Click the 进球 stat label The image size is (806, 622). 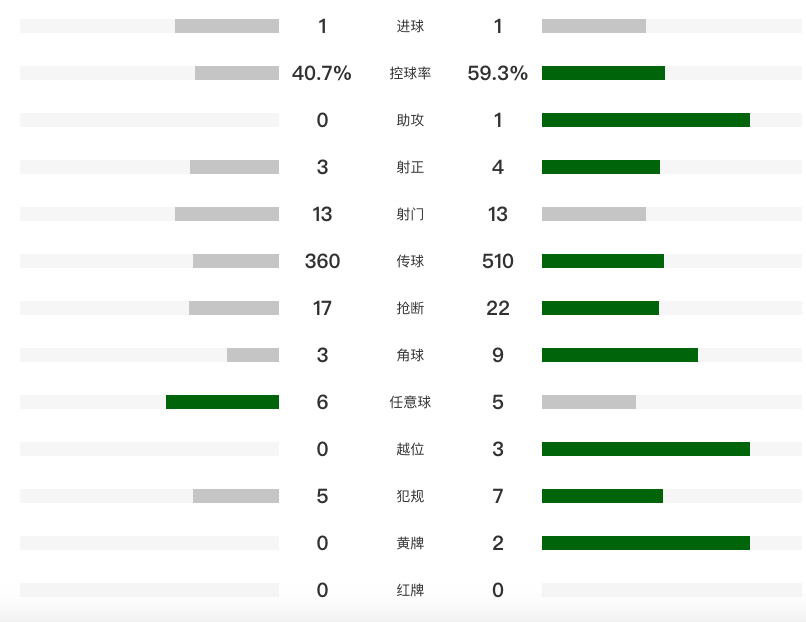(410, 26)
